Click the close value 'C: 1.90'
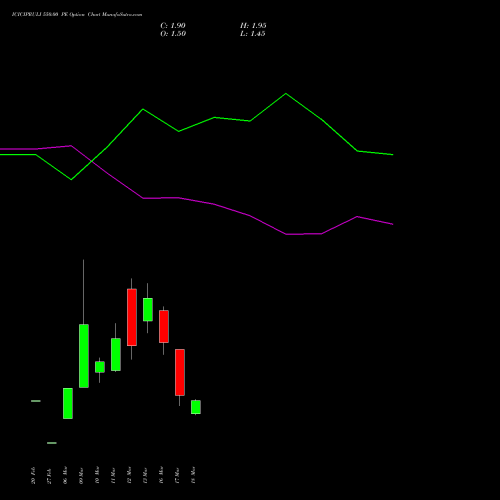 point(173,26)
